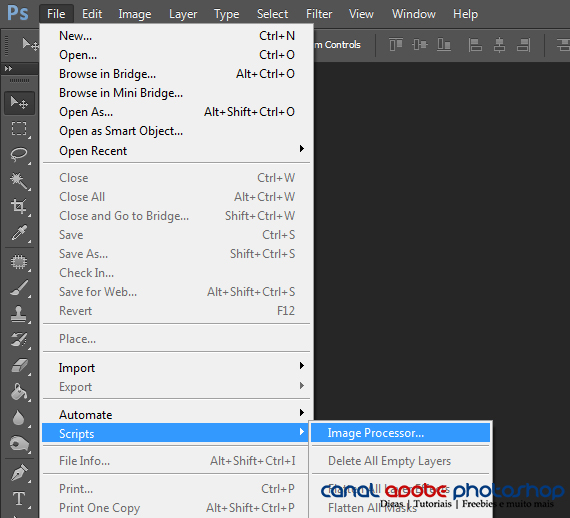Select the Magic Wand tool
This screenshot has width=570, height=518.
click(19, 181)
